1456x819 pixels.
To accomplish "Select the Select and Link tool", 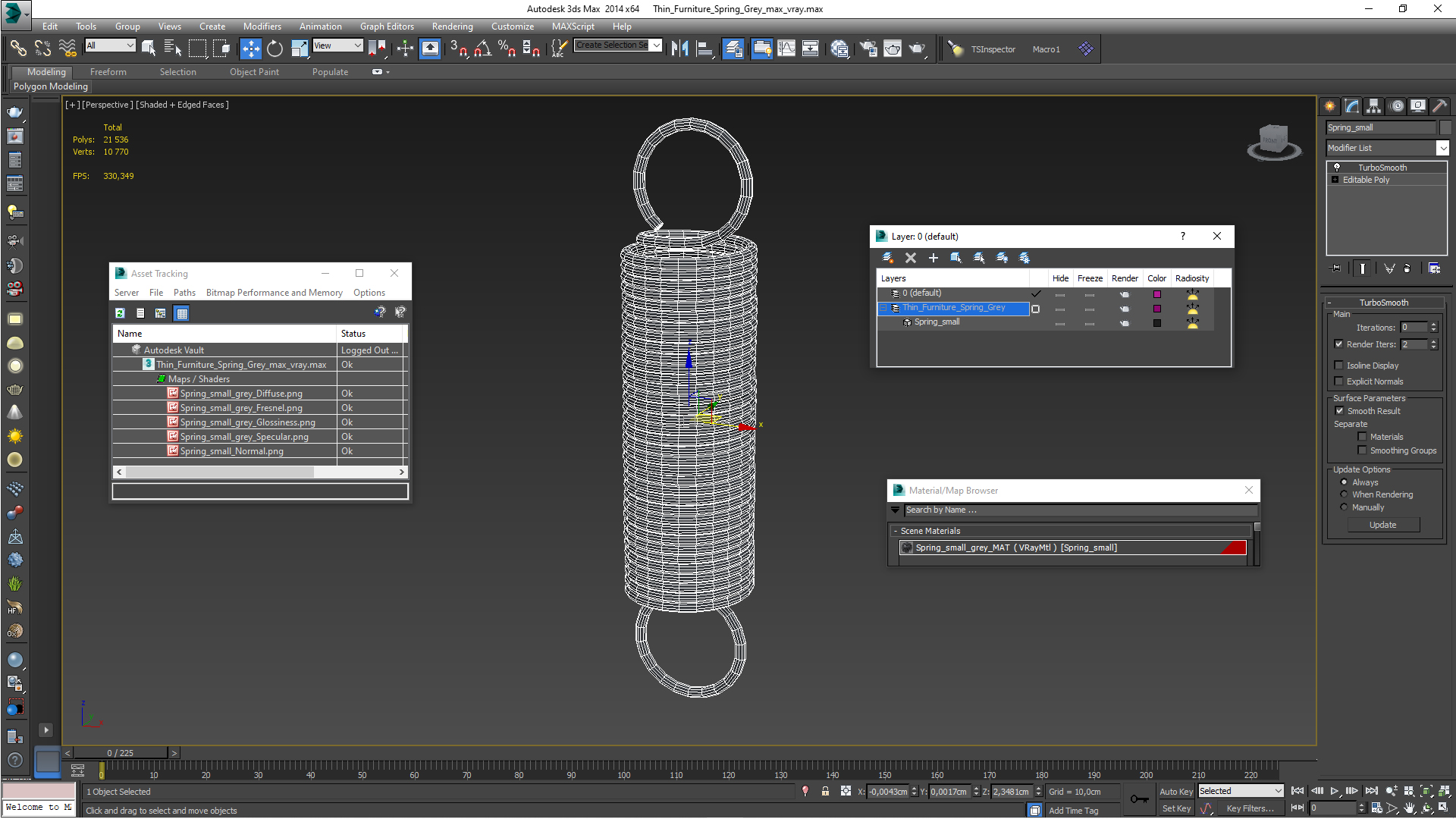I will [x=18, y=49].
